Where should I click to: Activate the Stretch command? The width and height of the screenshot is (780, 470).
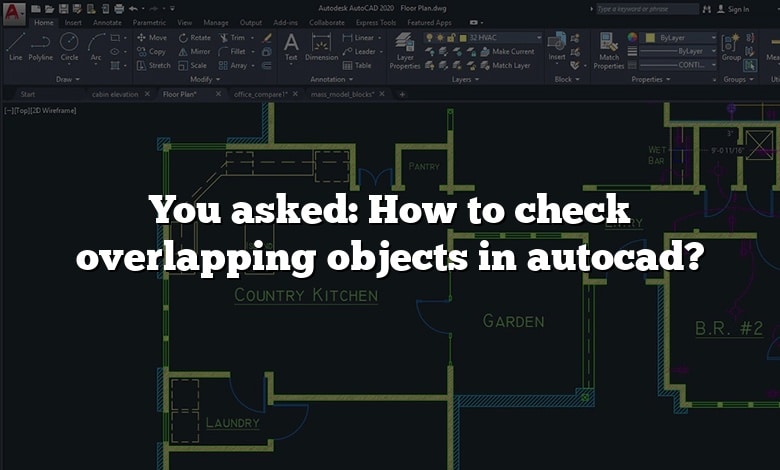tap(154, 65)
